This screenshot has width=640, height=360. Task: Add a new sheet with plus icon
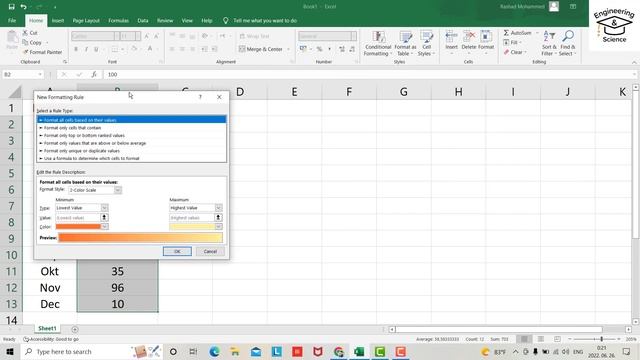pos(75,329)
